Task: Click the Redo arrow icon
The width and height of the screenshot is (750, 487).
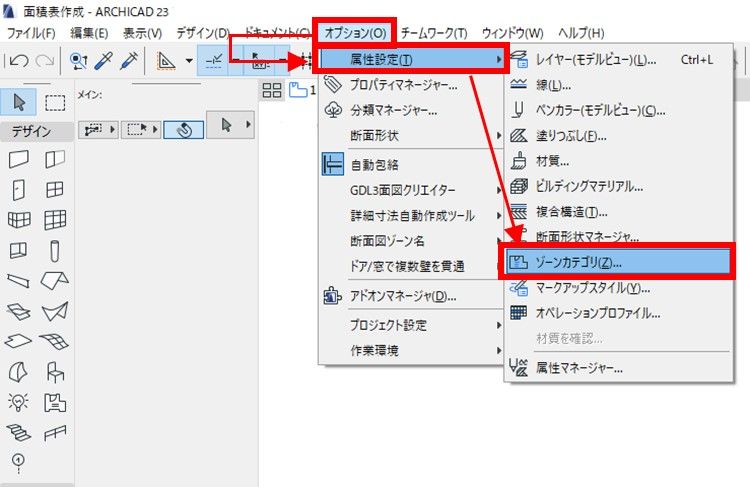Action: 45,61
